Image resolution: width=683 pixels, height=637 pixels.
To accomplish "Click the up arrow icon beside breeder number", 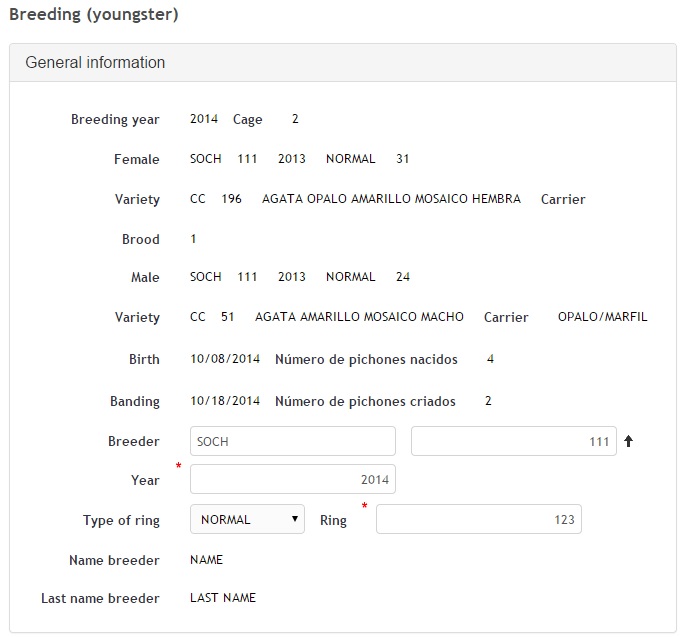I will pyautogui.click(x=629, y=441).
